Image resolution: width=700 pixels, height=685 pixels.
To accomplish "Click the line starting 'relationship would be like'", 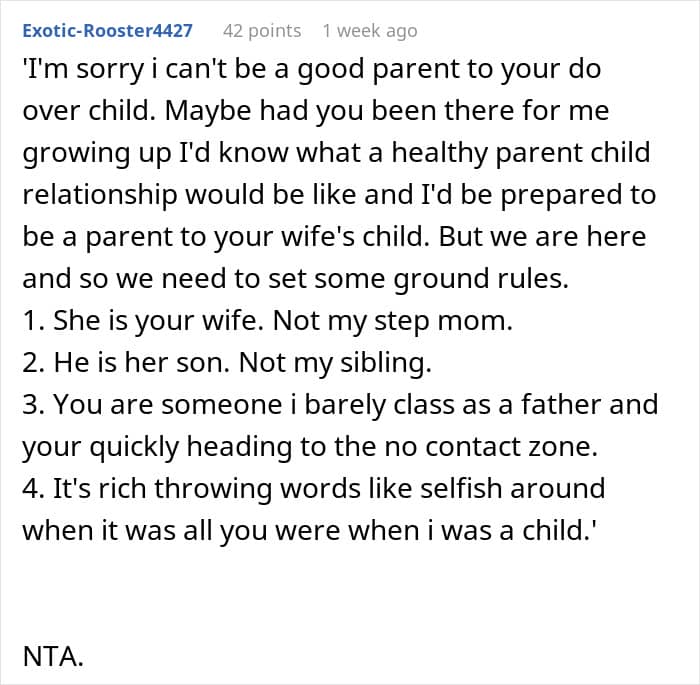I will [x=338, y=195].
